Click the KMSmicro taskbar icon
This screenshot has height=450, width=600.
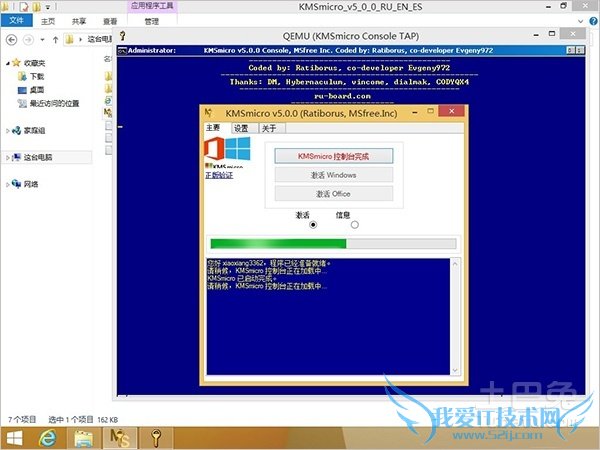(119, 438)
